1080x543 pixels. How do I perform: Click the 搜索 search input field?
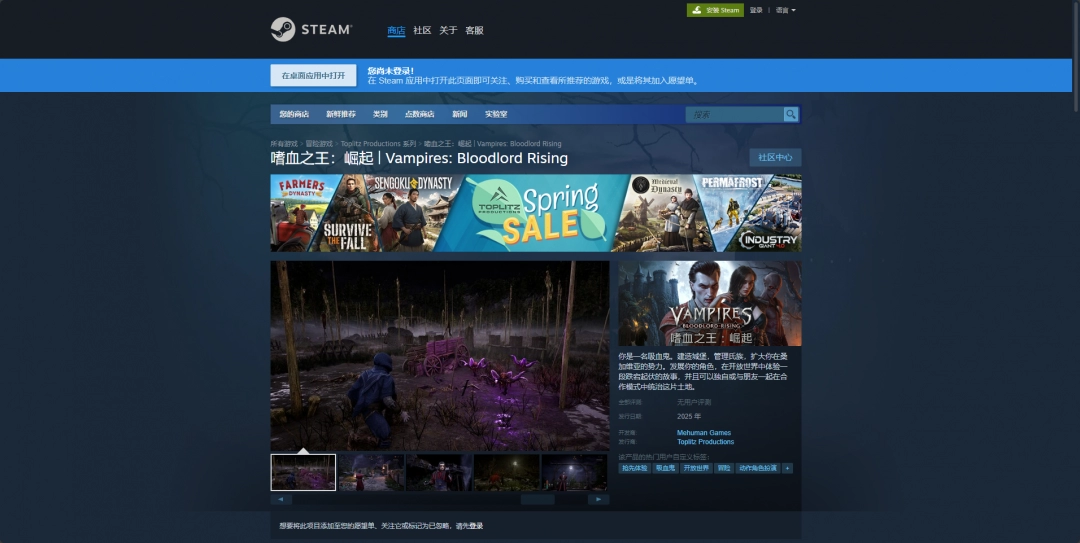[x=733, y=114]
